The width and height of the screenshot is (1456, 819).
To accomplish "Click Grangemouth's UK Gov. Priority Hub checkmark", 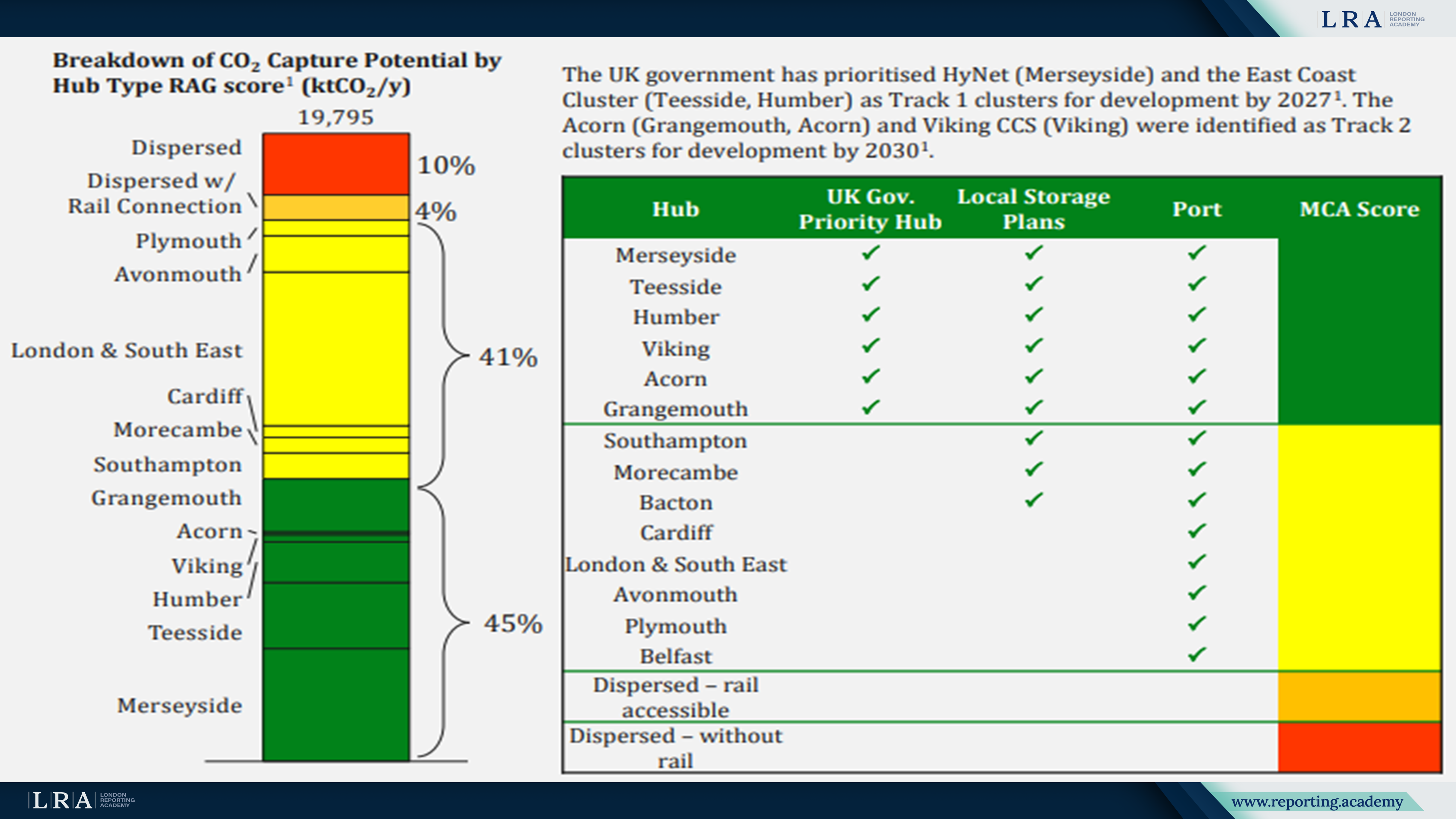I will tap(871, 407).
